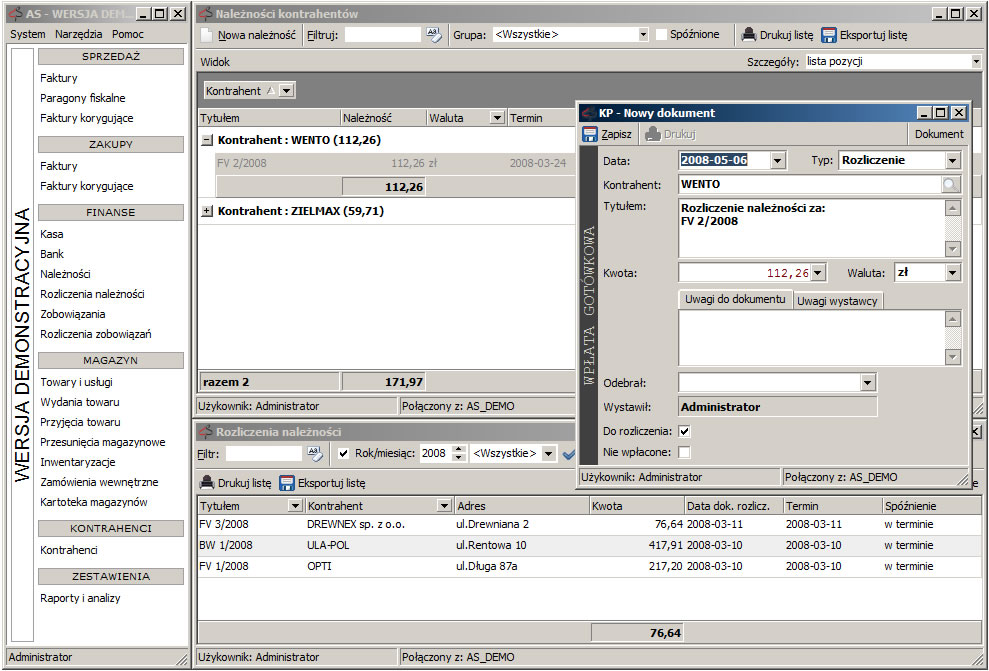The image size is (989, 671).
Task: Click the Należności kontrahentów window title icon
Action: coord(205,13)
